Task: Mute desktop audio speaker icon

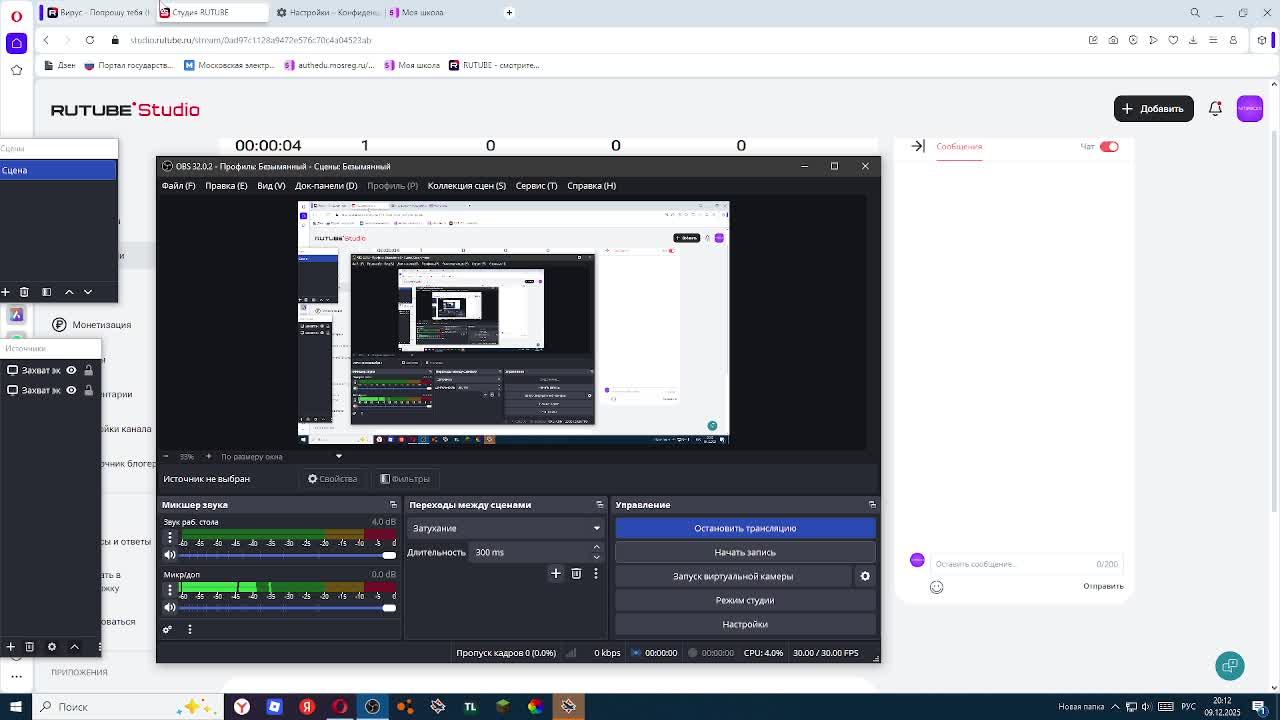Action: point(170,555)
